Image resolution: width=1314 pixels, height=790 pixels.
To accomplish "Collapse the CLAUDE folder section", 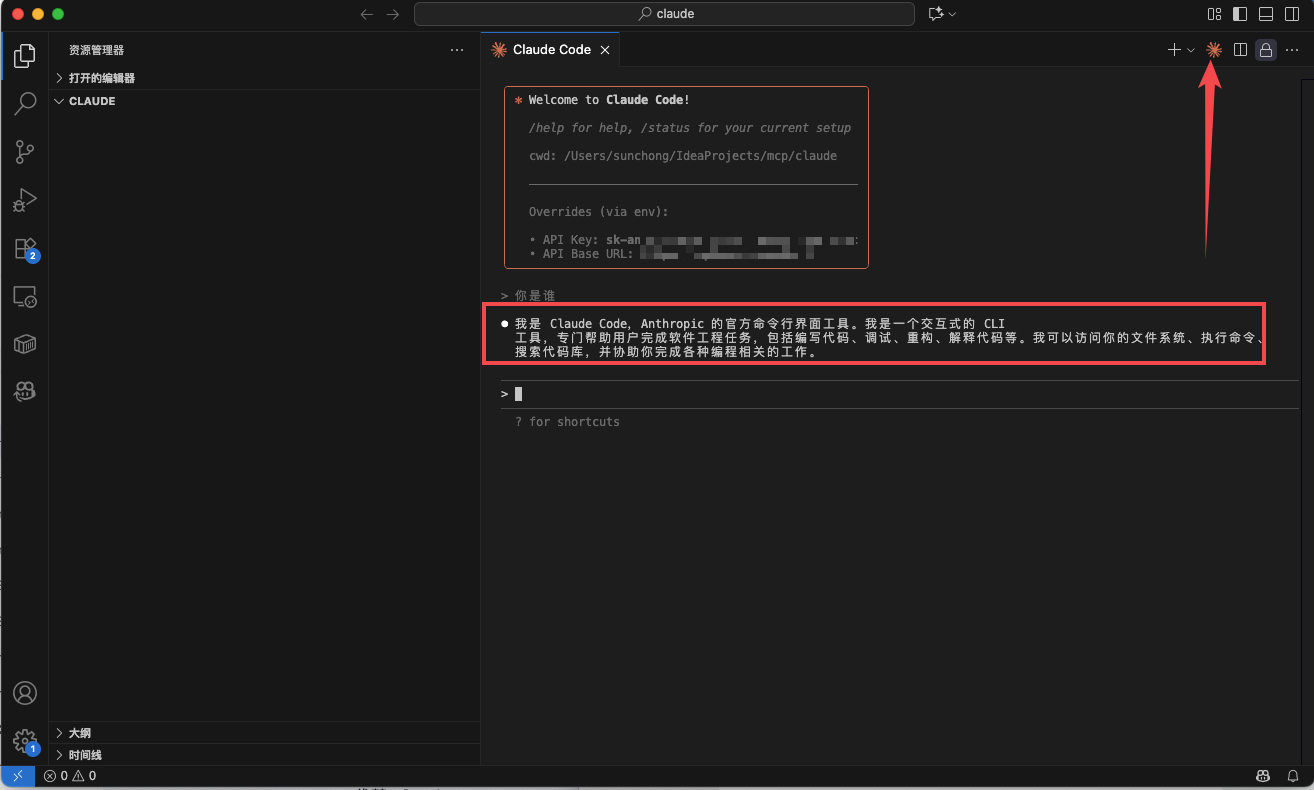I will pyautogui.click(x=92, y=101).
